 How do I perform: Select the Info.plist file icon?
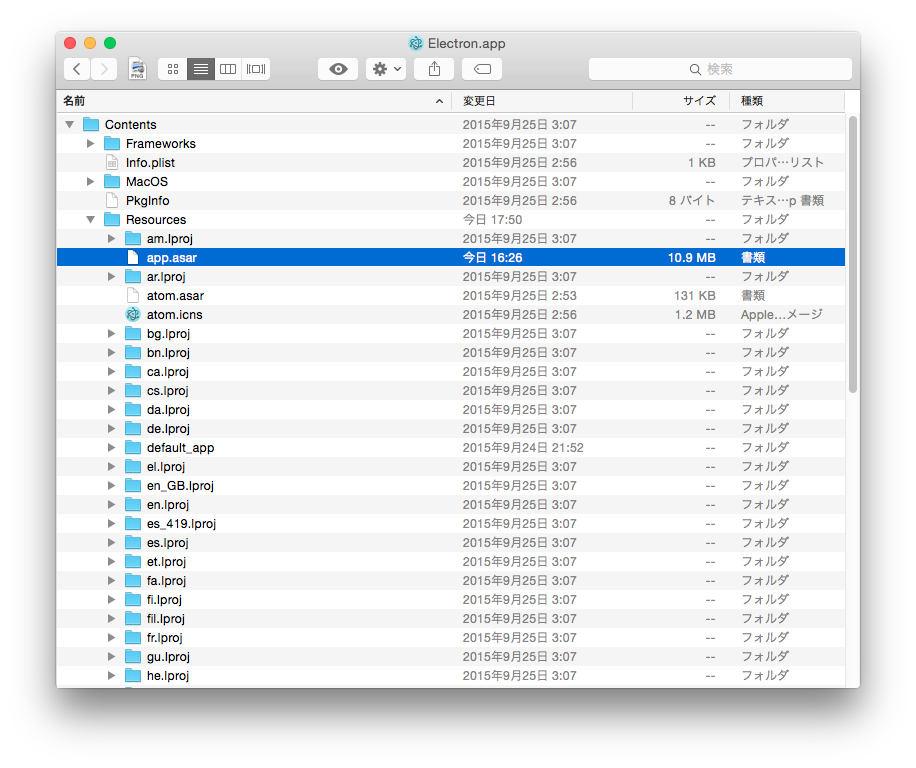click(x=112, y=162)
